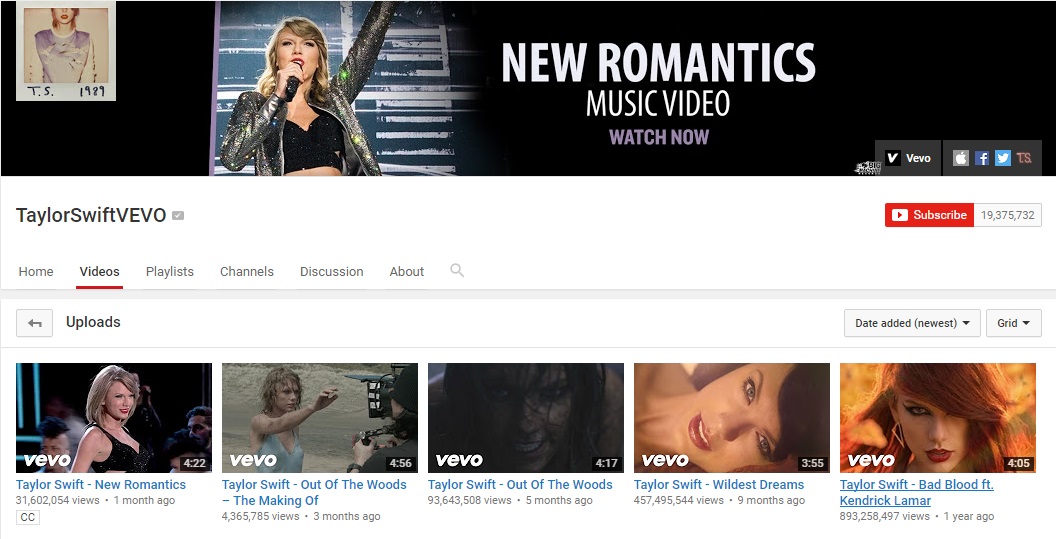Click the 1989 album channel avatar
This screenshot has width=1056, height=539.
[66, 51]
